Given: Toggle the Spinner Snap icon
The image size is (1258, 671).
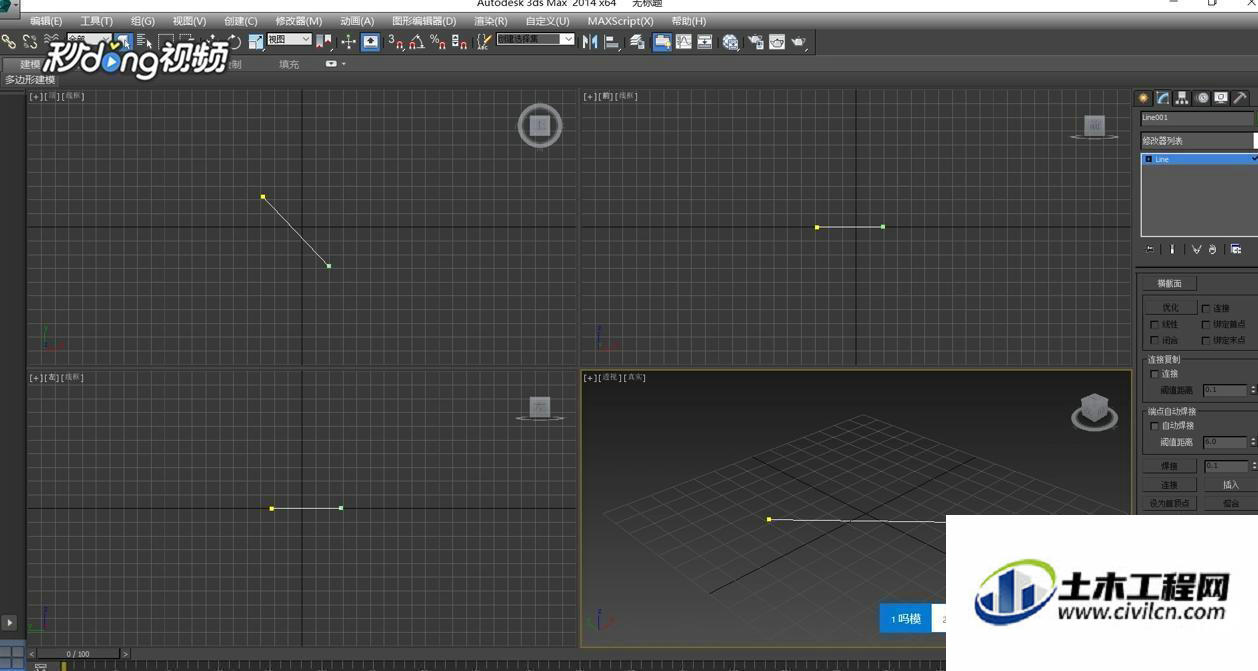Looking at the screenshot, I should click(459, 42).
